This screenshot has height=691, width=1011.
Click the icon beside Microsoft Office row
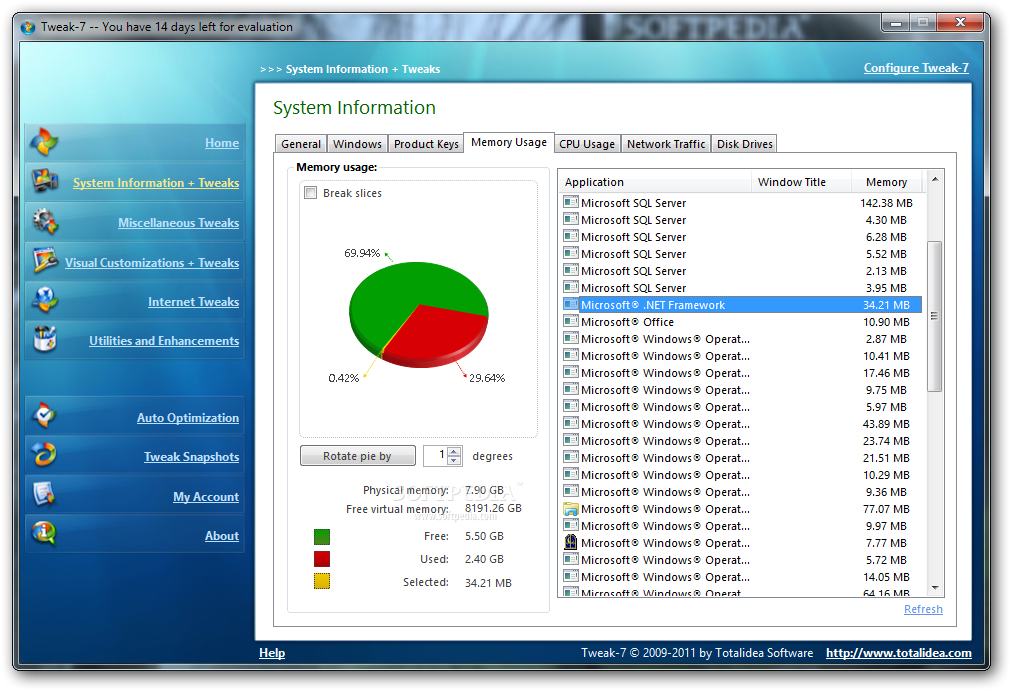571,321
